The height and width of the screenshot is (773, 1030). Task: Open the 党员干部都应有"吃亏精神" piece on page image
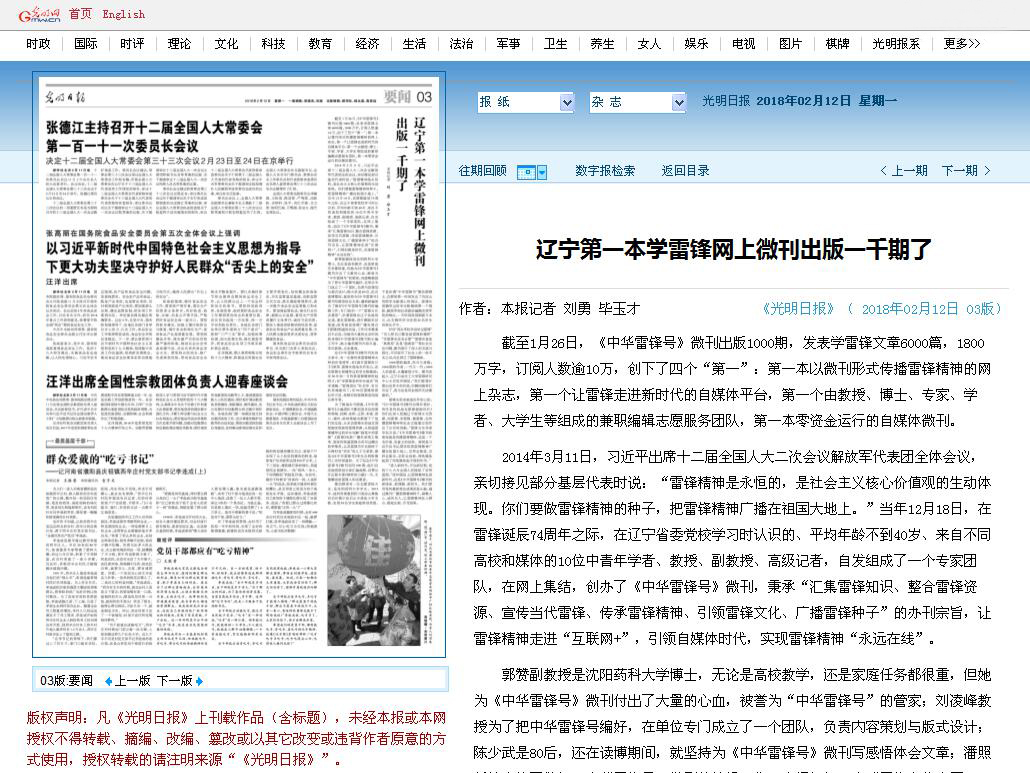click(x=205, y=550)
